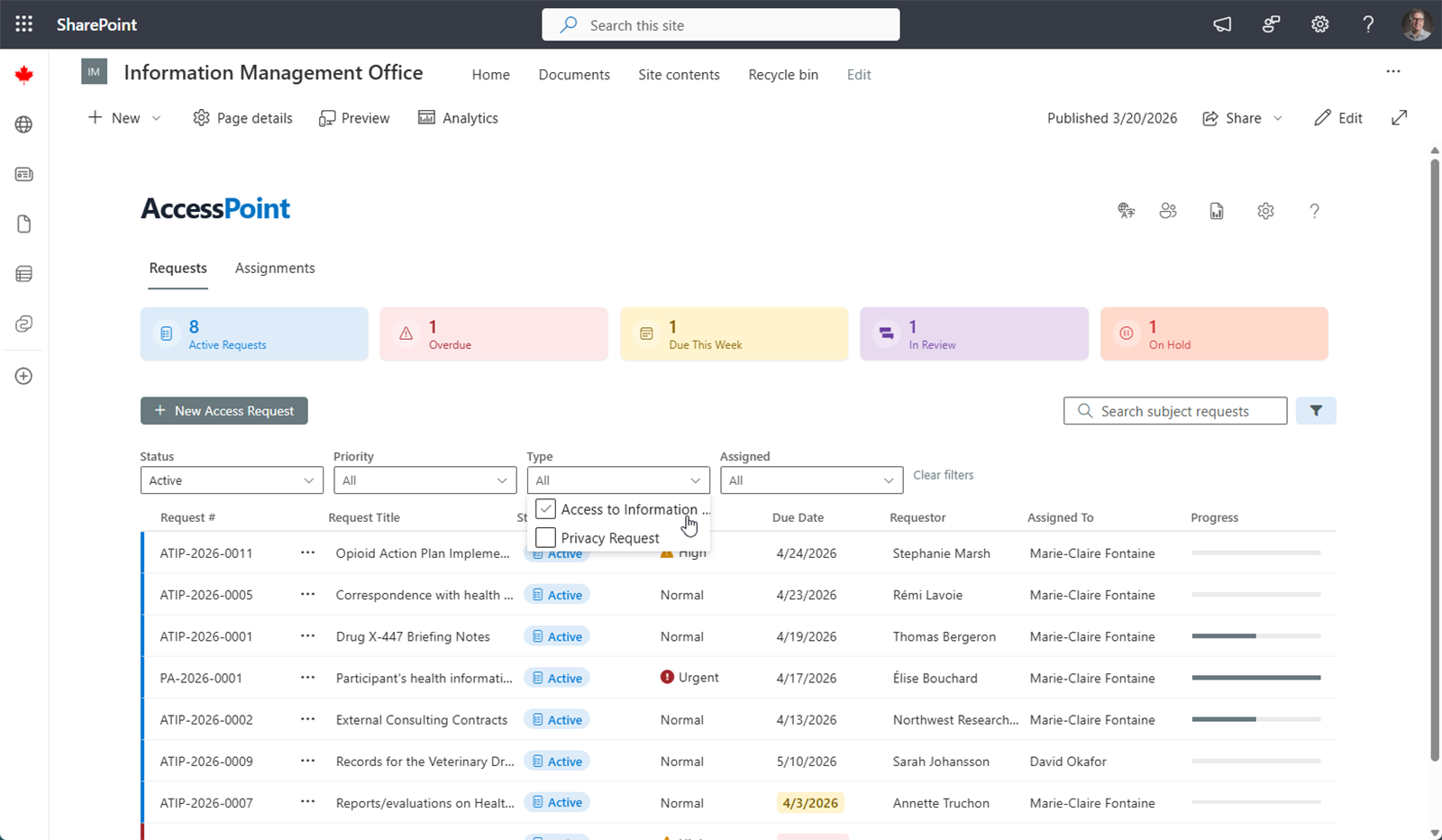Screen dimensions: 1442x840
Task: Open the Assigned filter dropdown
Action: pos(811,480)
